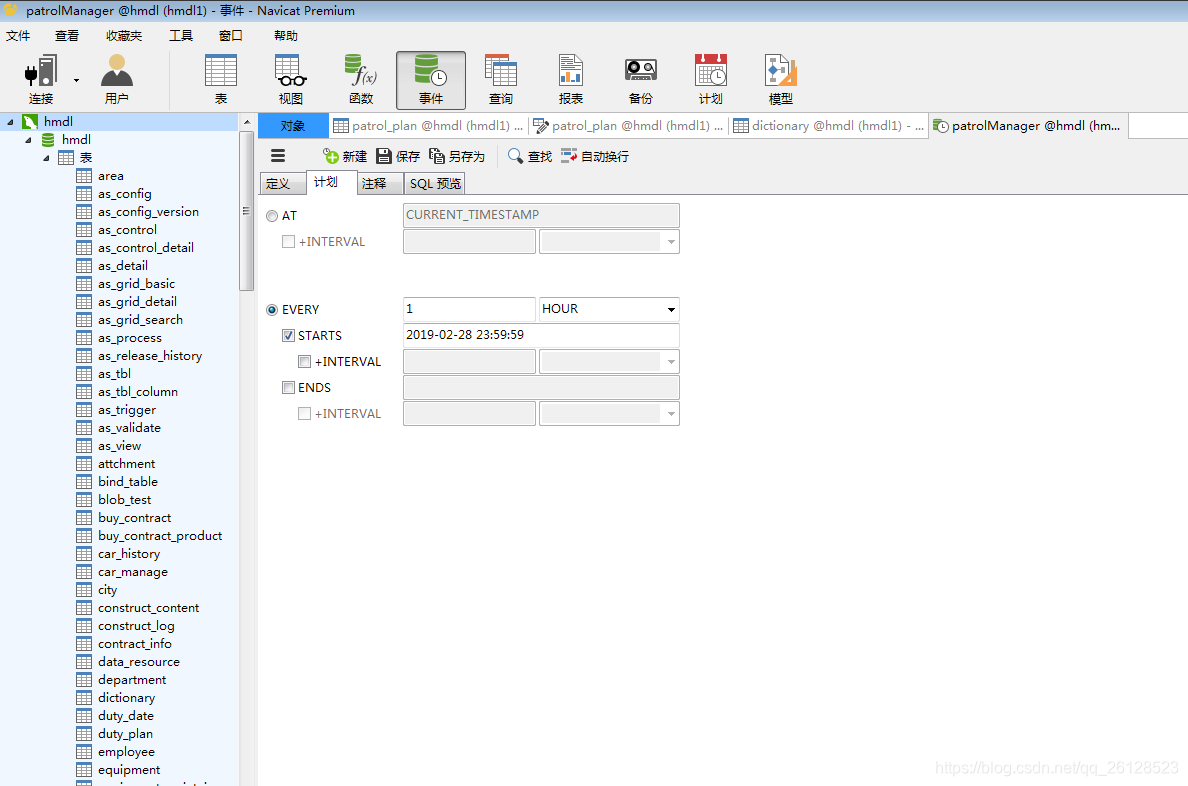
Task: Click the 查找 find button
Action: point(530,156)
